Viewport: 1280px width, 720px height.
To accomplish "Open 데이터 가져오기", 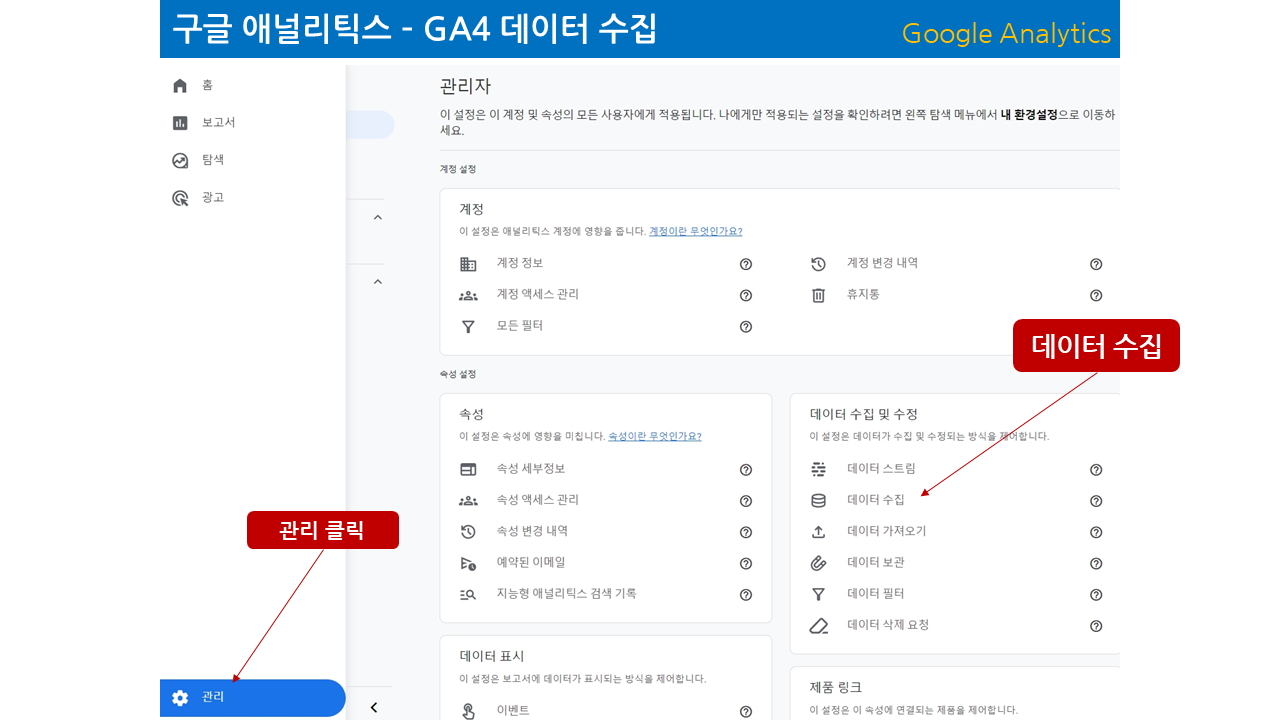I will (887, 531).
